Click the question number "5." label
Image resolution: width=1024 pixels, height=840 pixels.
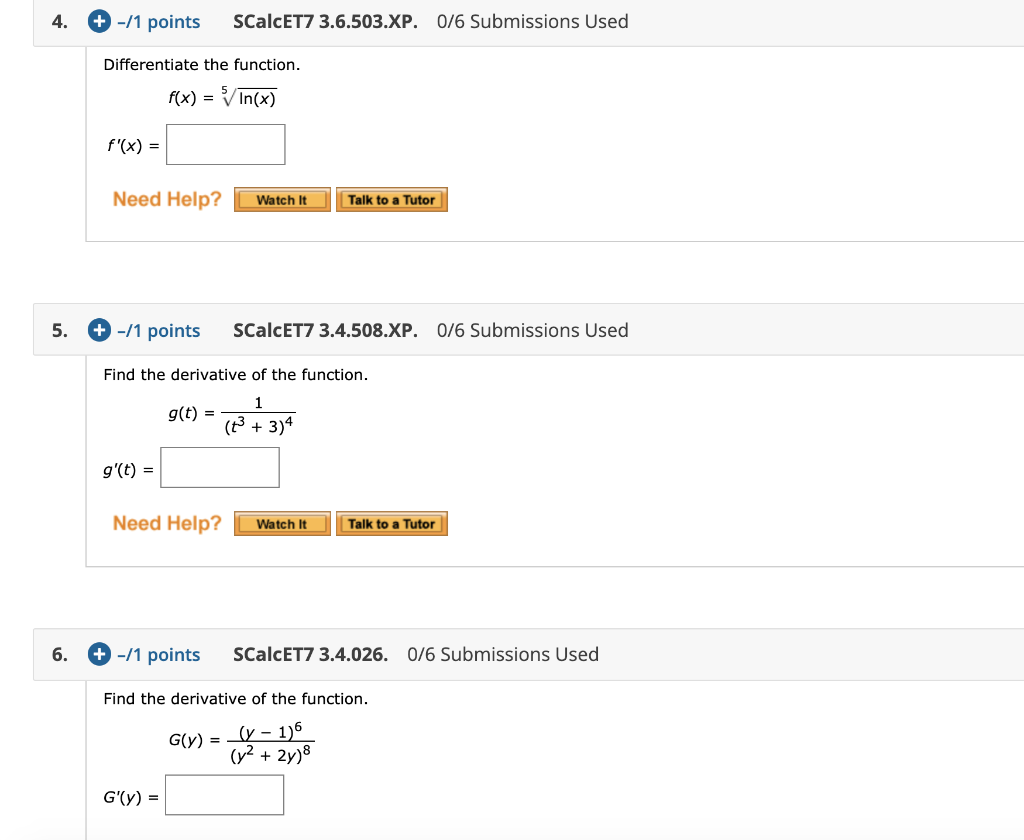pyautogui.click(x=59, y=330)
